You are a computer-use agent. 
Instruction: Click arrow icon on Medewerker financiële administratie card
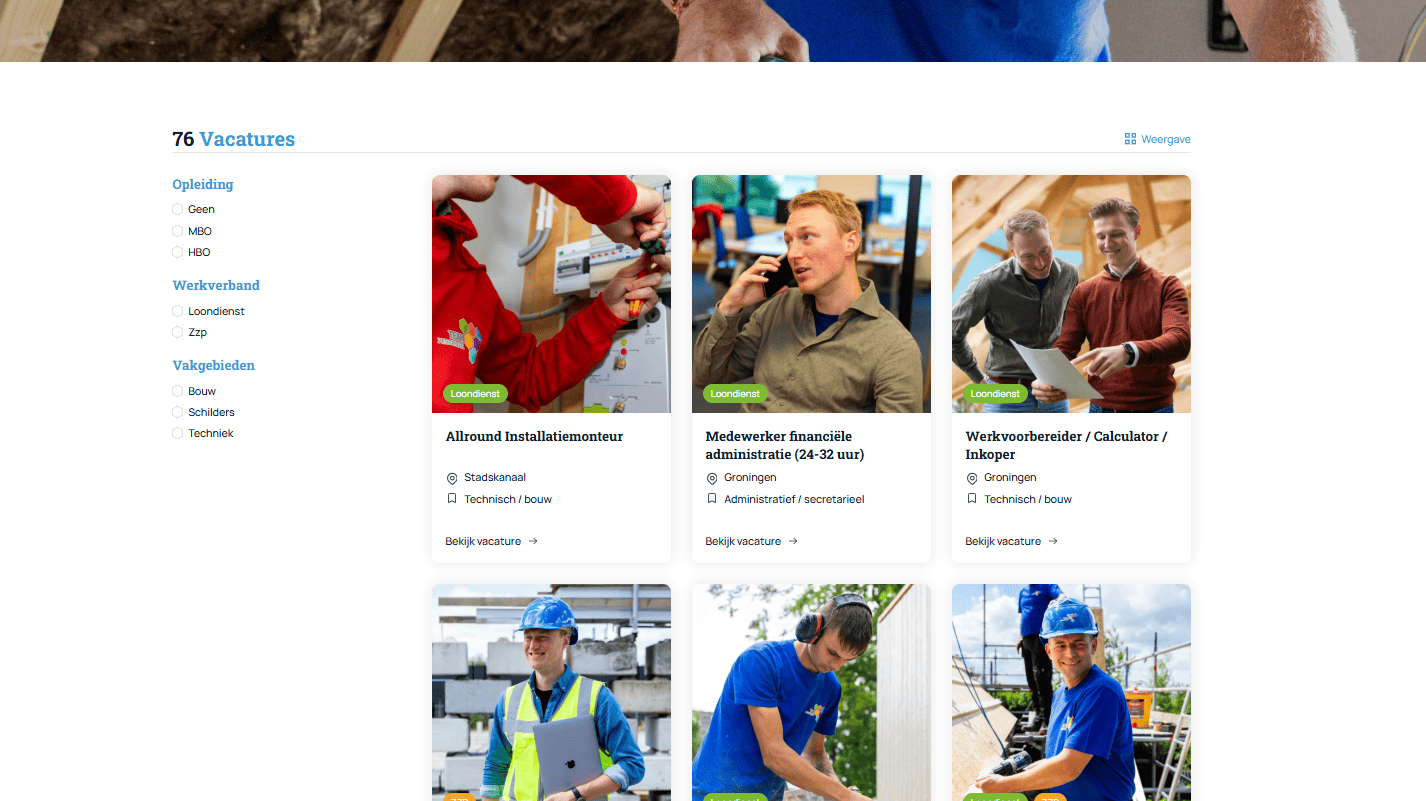point(793,541)
